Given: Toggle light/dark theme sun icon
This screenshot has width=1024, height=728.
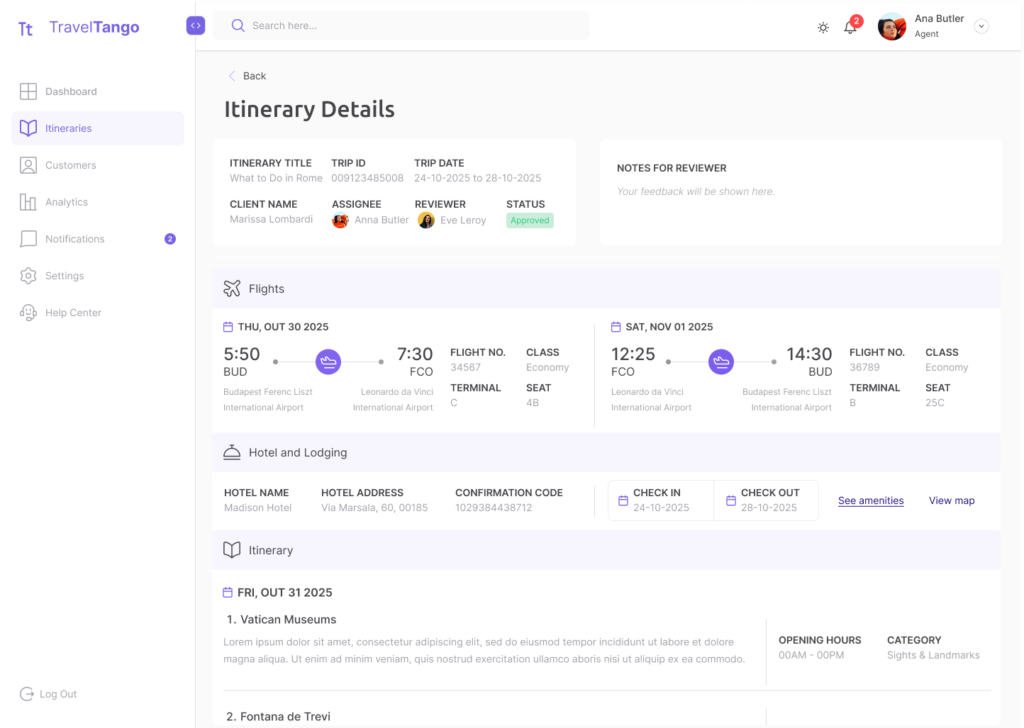Looking at the screenshot, I should pyautogui.click(x=823, y=27).
